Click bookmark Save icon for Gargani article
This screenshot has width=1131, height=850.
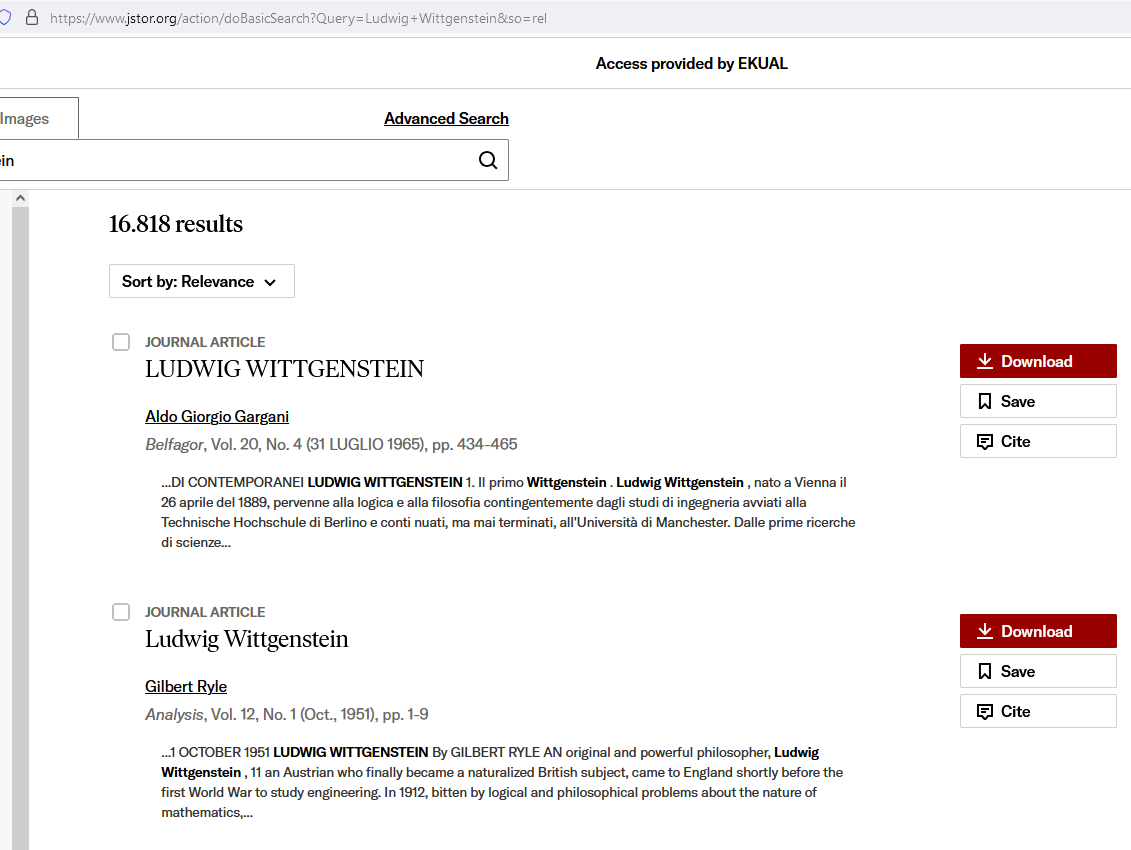click(984, 401)
